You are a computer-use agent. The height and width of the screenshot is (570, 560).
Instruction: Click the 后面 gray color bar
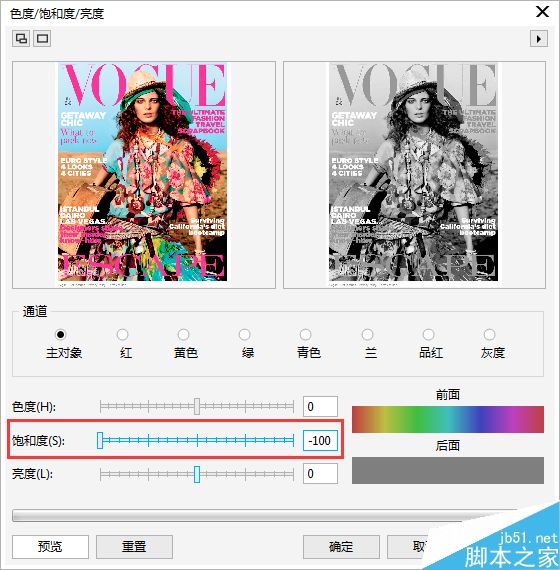click(448, 470)
